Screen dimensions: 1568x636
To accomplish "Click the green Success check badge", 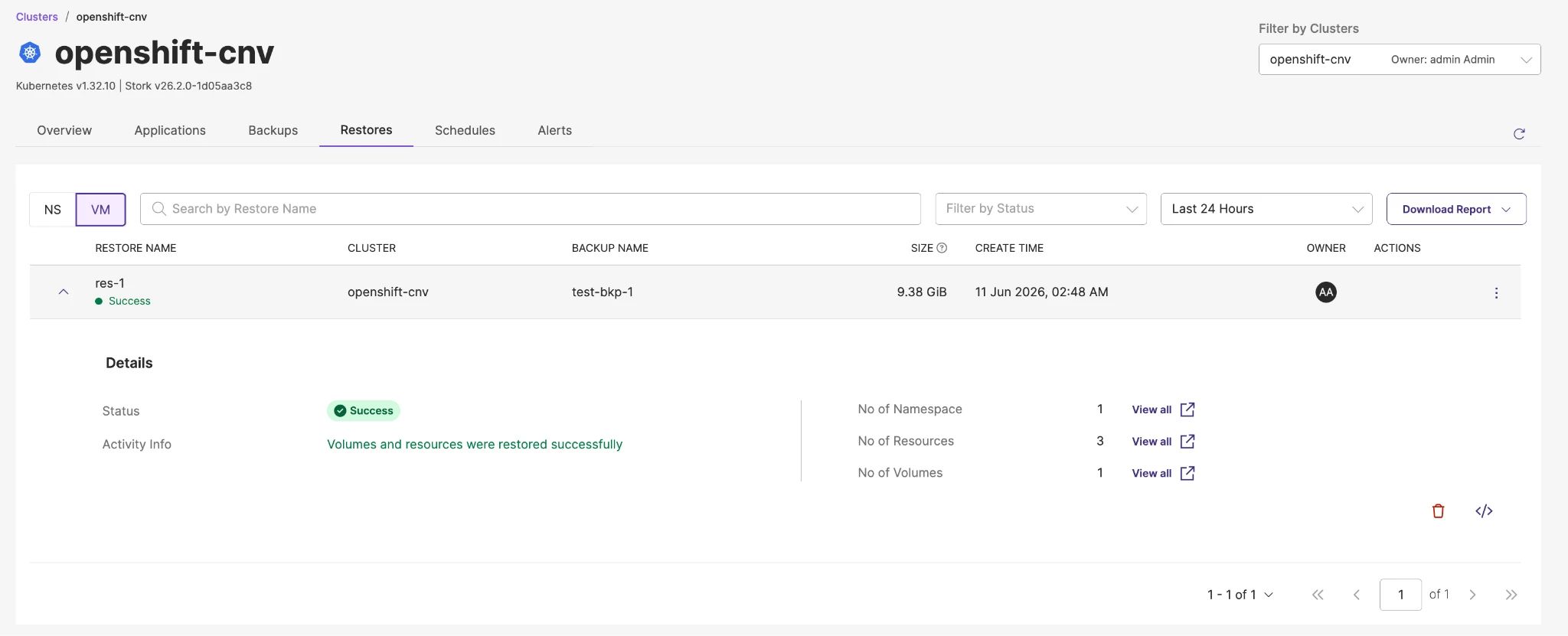I will click(364, 411).
